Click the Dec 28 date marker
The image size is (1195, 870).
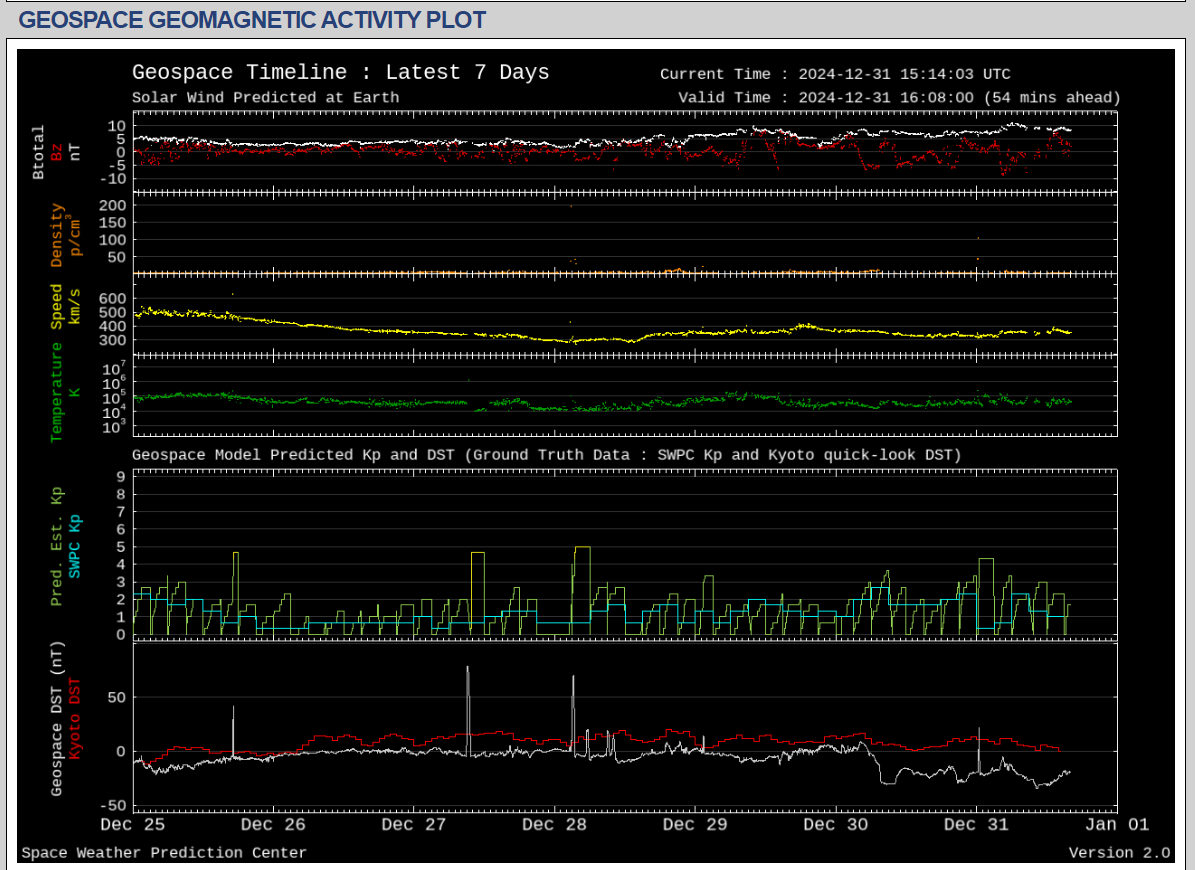554,825
